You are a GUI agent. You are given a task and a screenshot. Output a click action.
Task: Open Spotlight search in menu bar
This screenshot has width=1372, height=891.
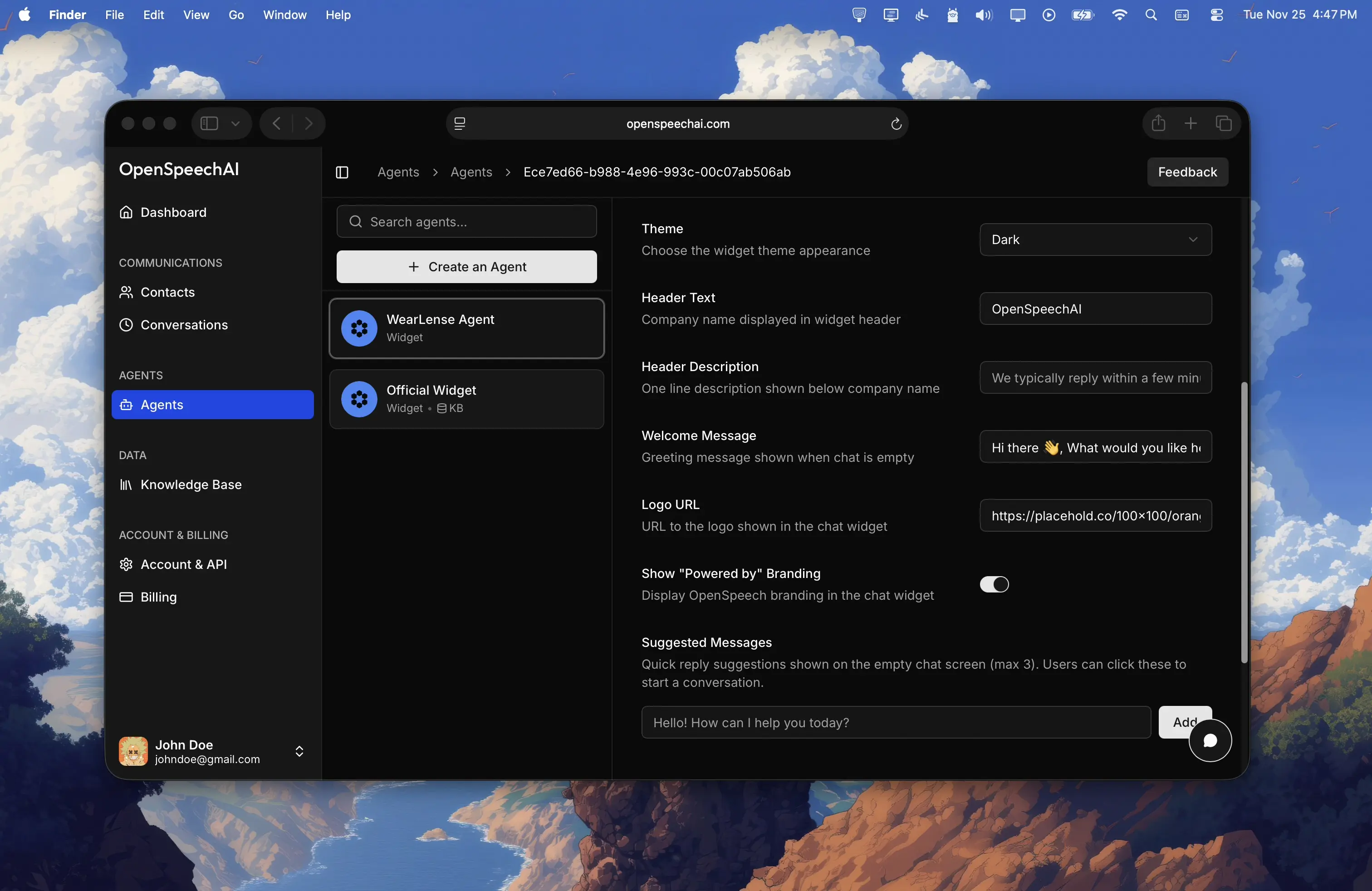coord(1151,15)
